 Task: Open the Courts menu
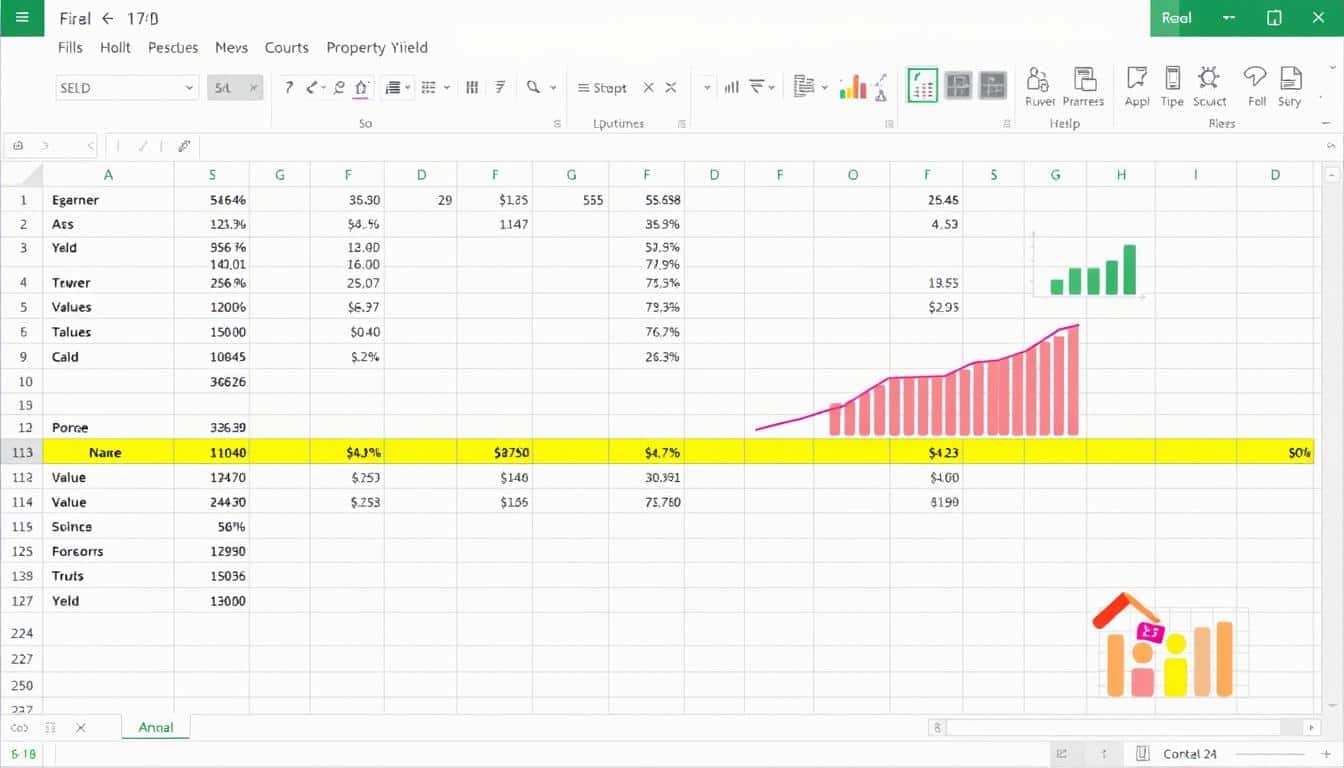[x=287, y=47]
